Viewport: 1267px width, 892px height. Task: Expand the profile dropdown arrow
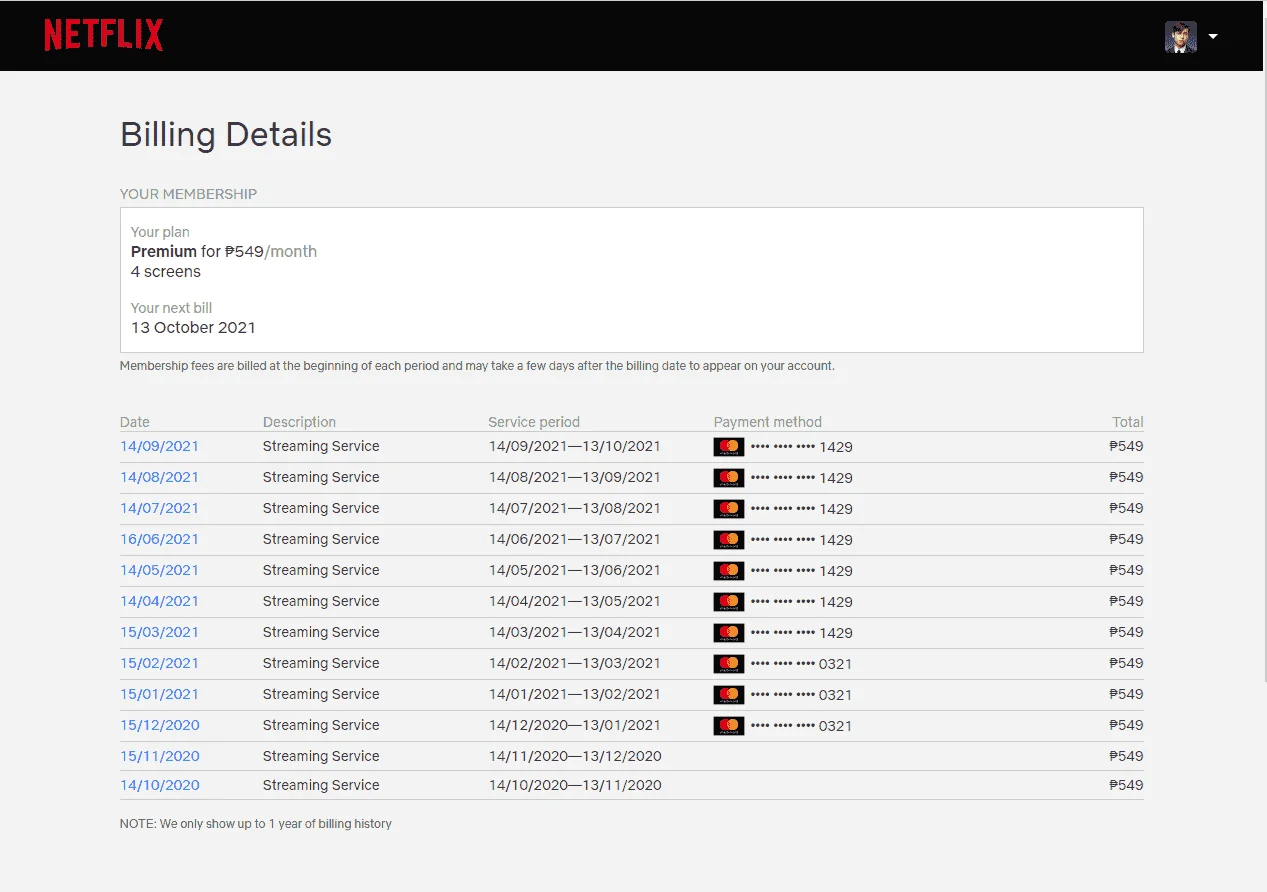click(1213, 37)
